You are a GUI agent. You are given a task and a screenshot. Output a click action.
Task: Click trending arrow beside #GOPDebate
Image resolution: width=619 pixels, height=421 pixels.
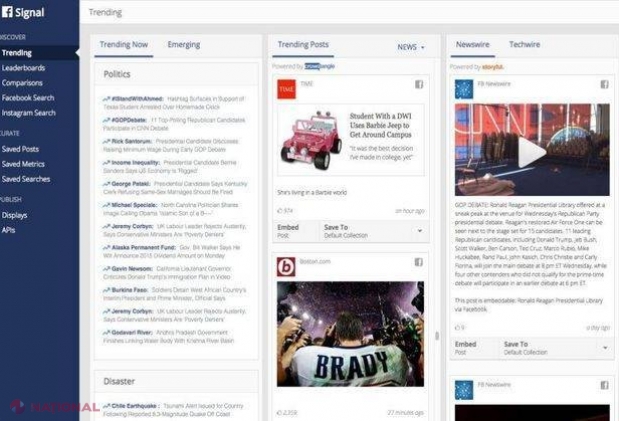click(106, 120)
